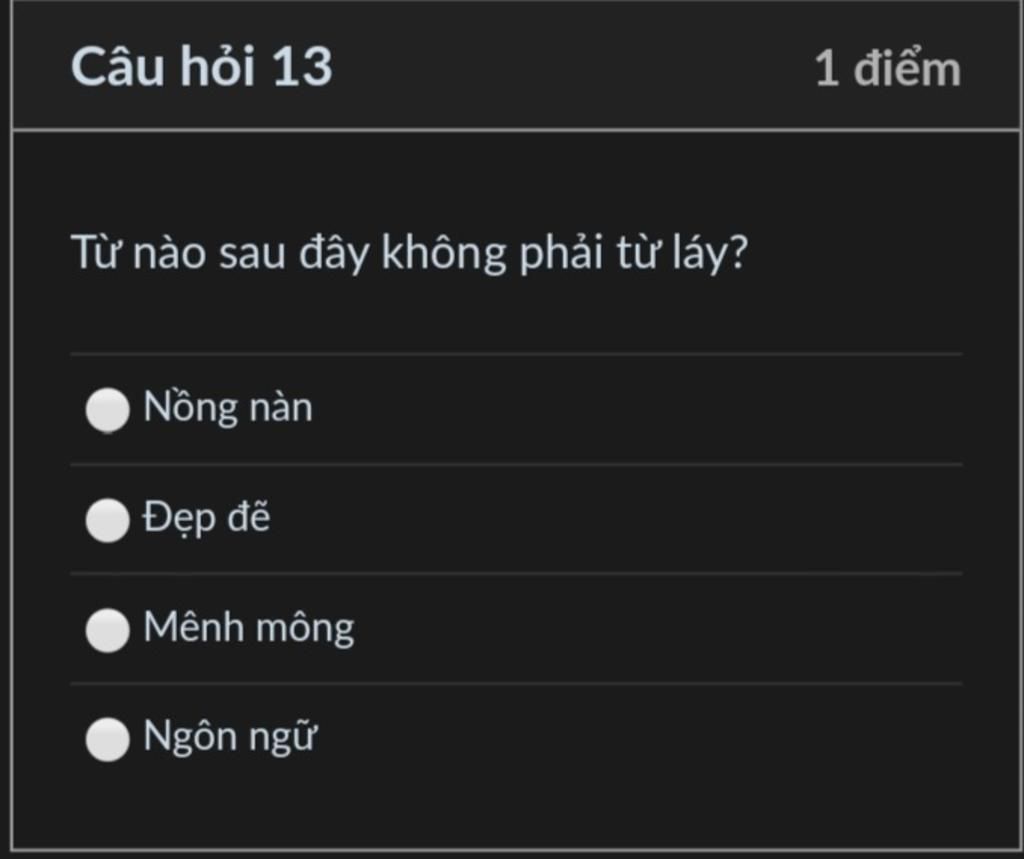Click blank row area beside Ngôn ngữ
The height and width of the screenshot is (859, 1024).
(640, 738)
